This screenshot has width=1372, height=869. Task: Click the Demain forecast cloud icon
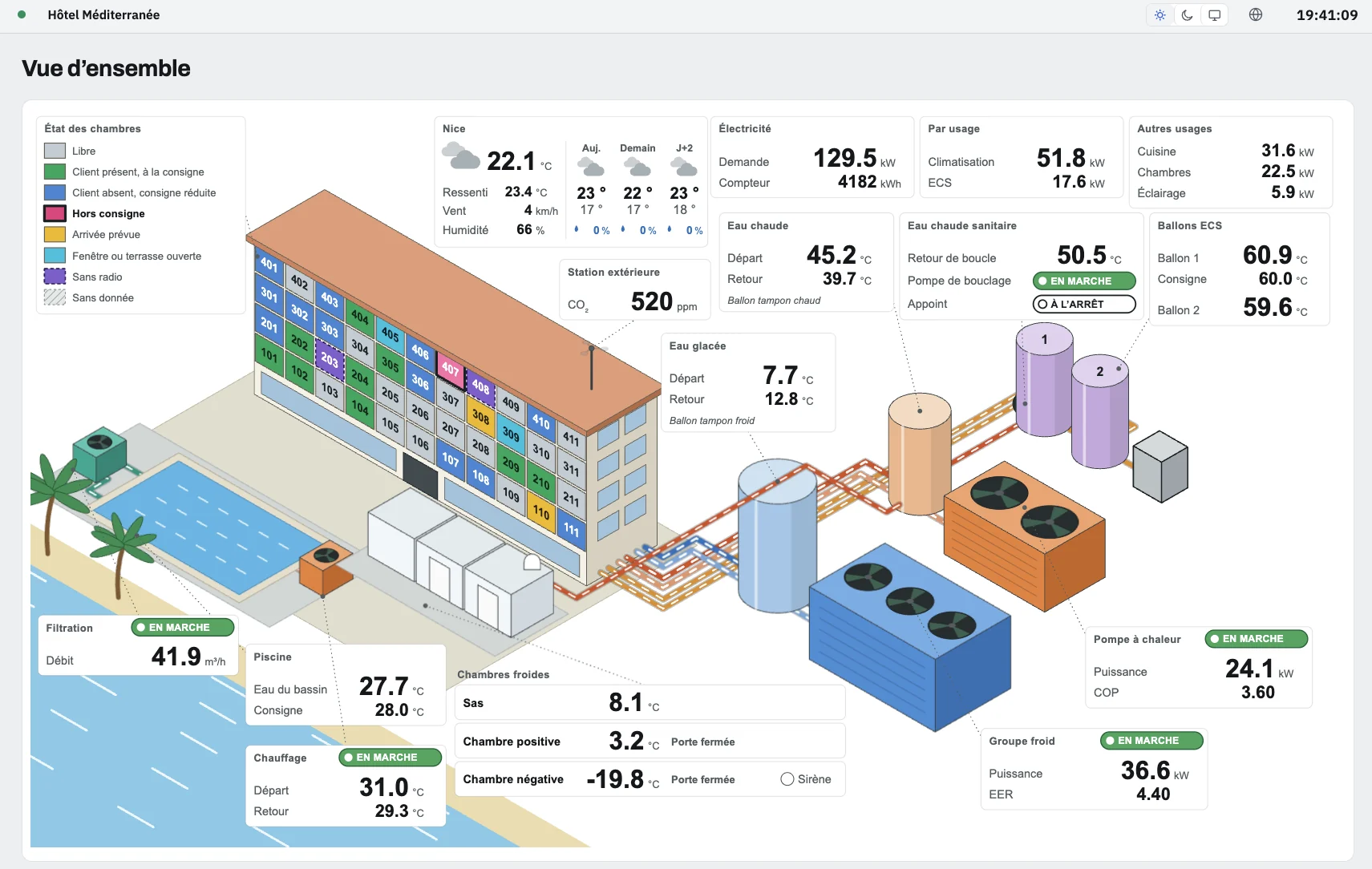(637, 167)
